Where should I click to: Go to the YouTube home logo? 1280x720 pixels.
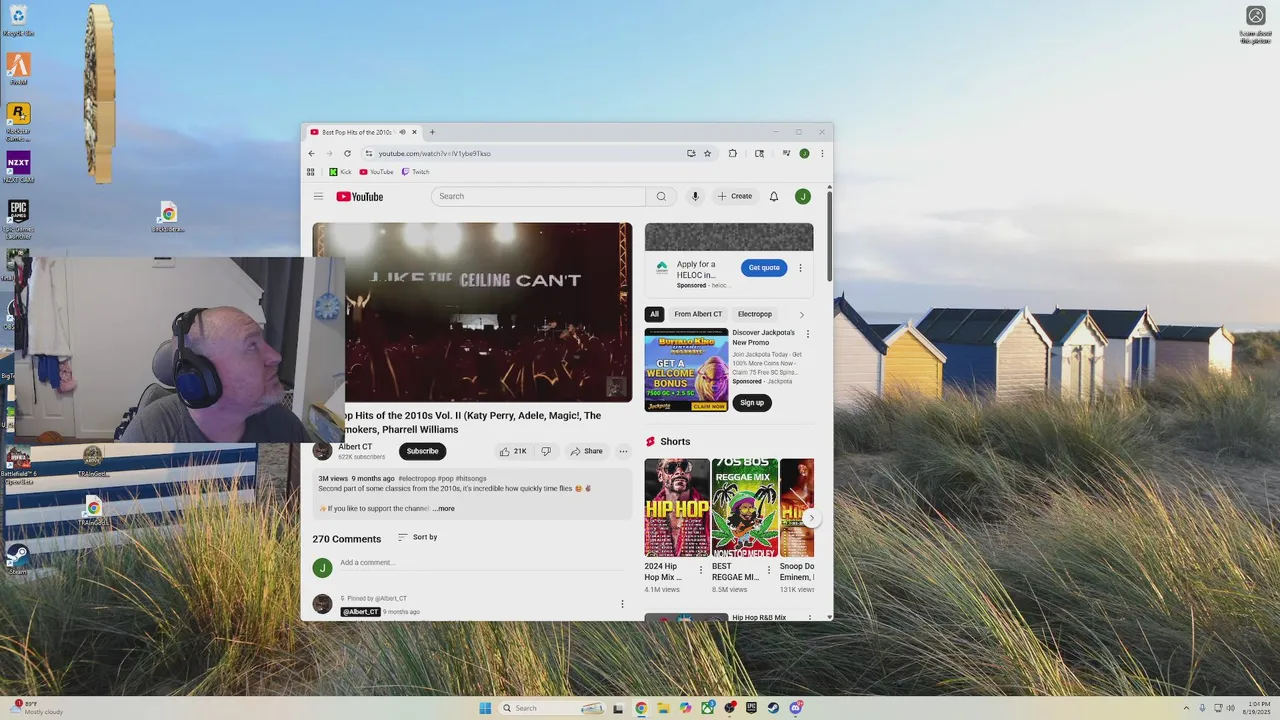point(360,197)
